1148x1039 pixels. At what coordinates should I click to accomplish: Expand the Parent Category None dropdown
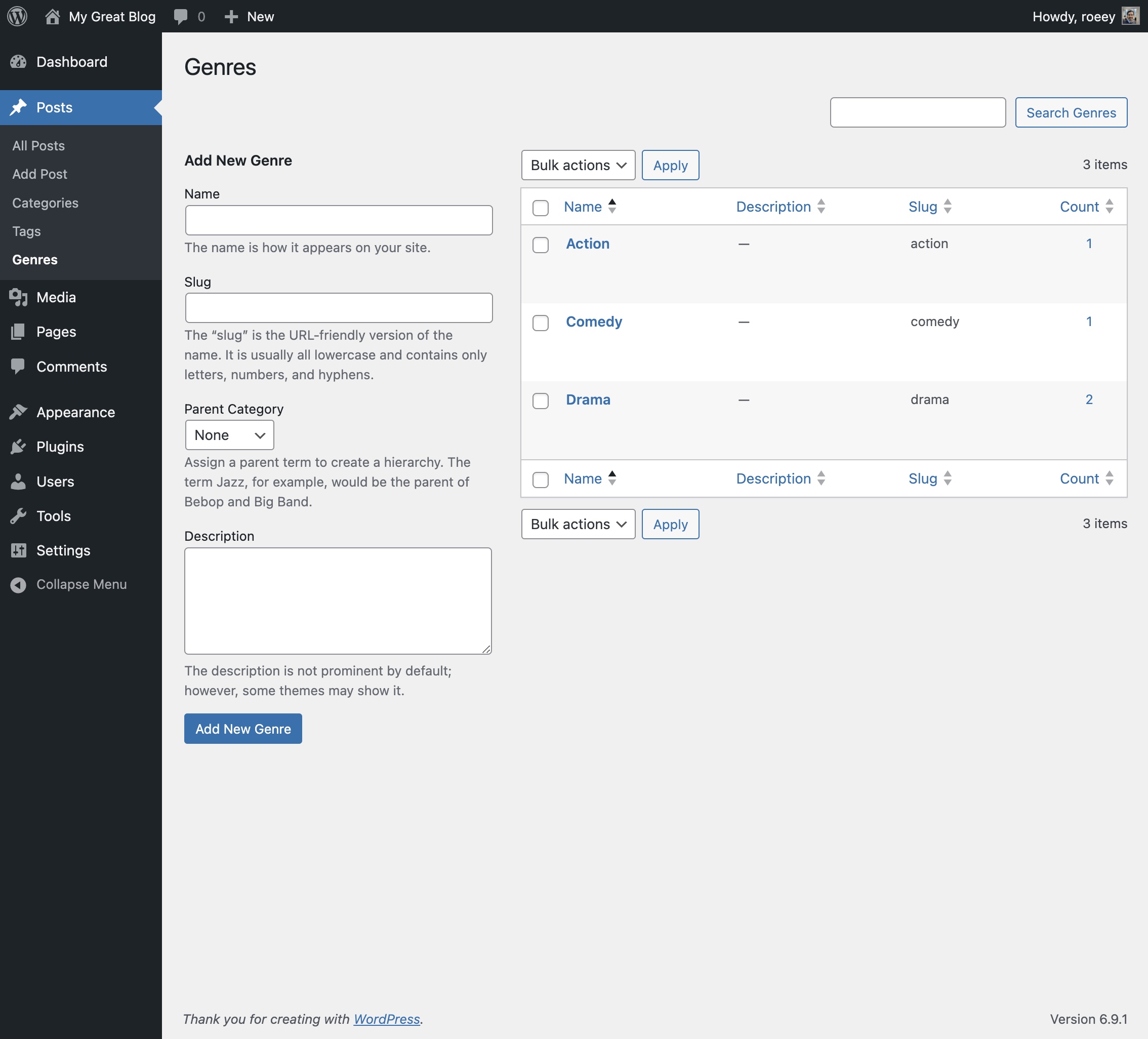pyautogui.click(x=229, y=435)
